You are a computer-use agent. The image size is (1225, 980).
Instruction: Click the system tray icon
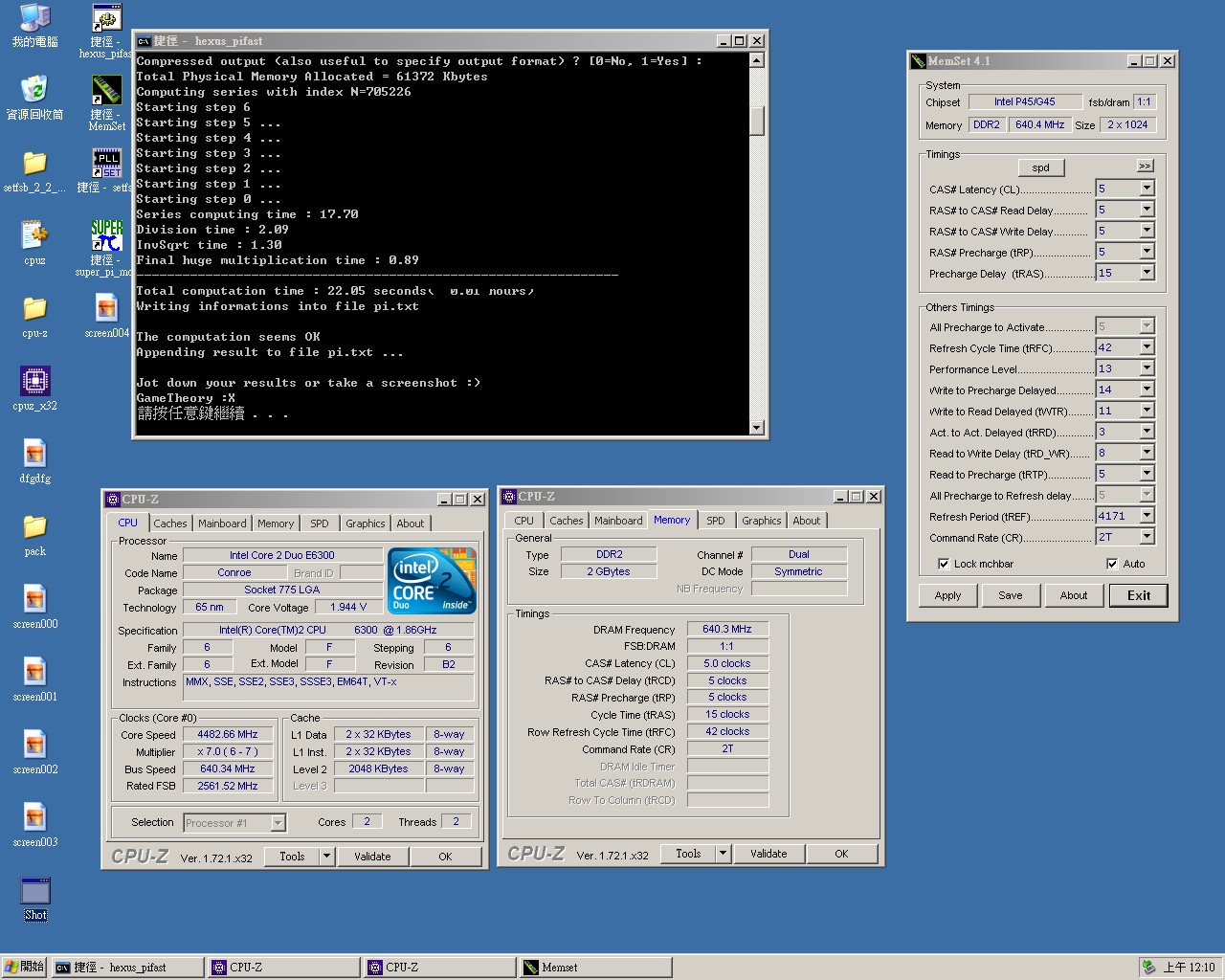click(1148, 968)
